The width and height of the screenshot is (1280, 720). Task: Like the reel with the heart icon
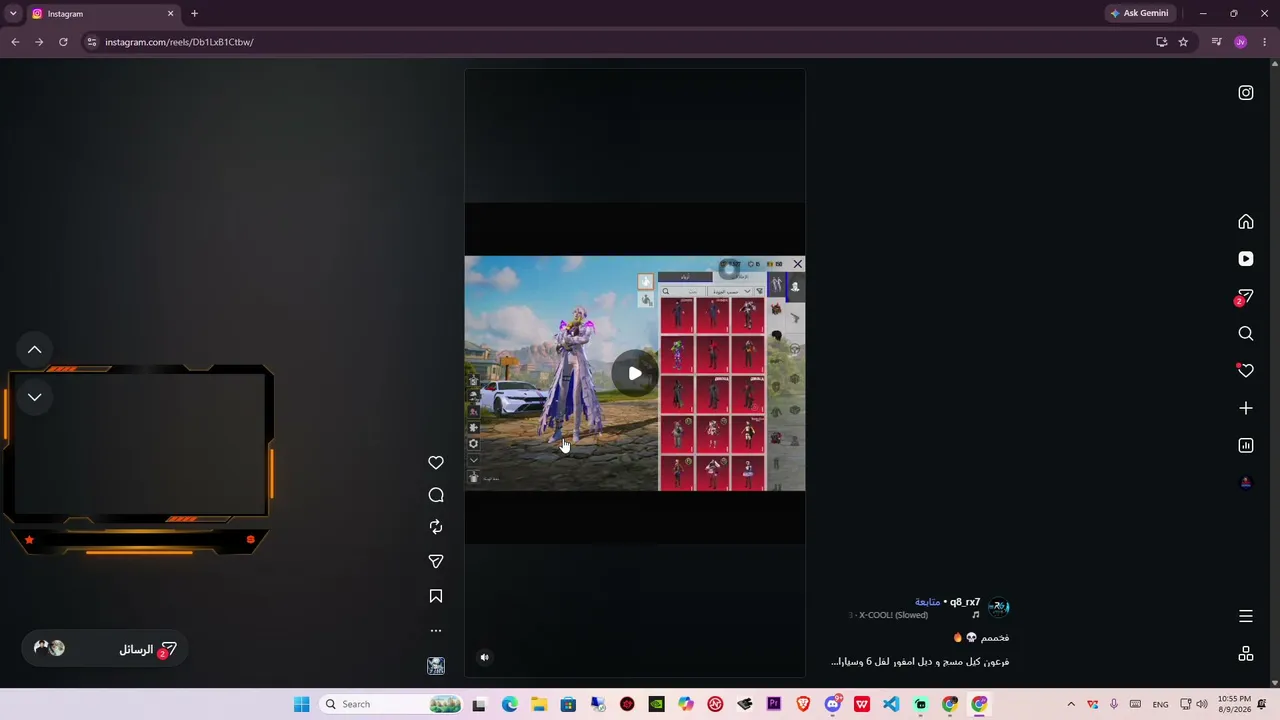(436, 462)
